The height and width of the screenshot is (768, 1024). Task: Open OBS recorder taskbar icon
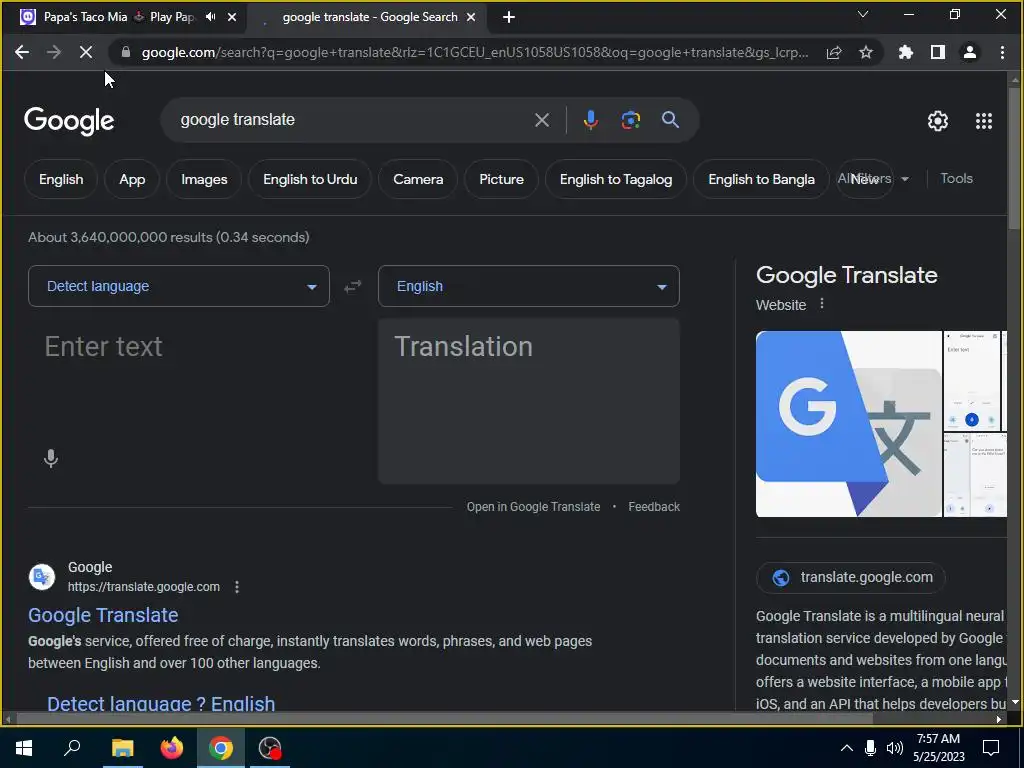point(270,748)
